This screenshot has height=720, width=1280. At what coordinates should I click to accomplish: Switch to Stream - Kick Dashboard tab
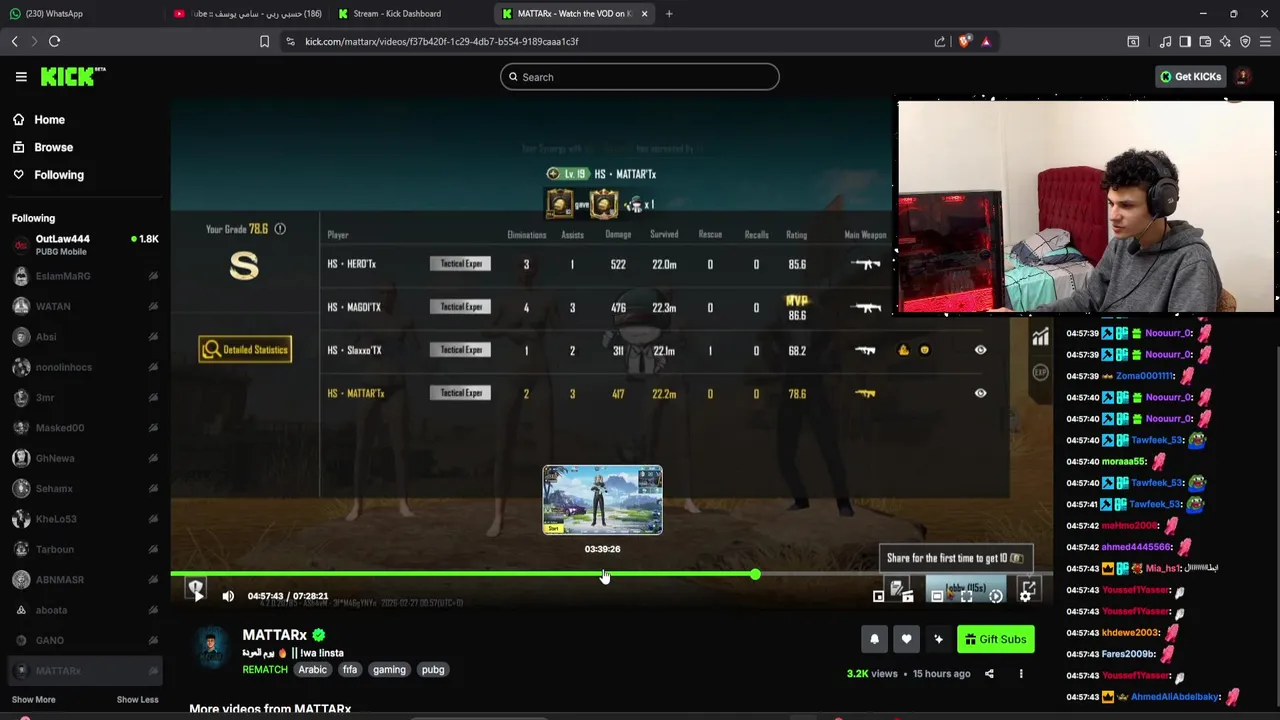point(410,14)
